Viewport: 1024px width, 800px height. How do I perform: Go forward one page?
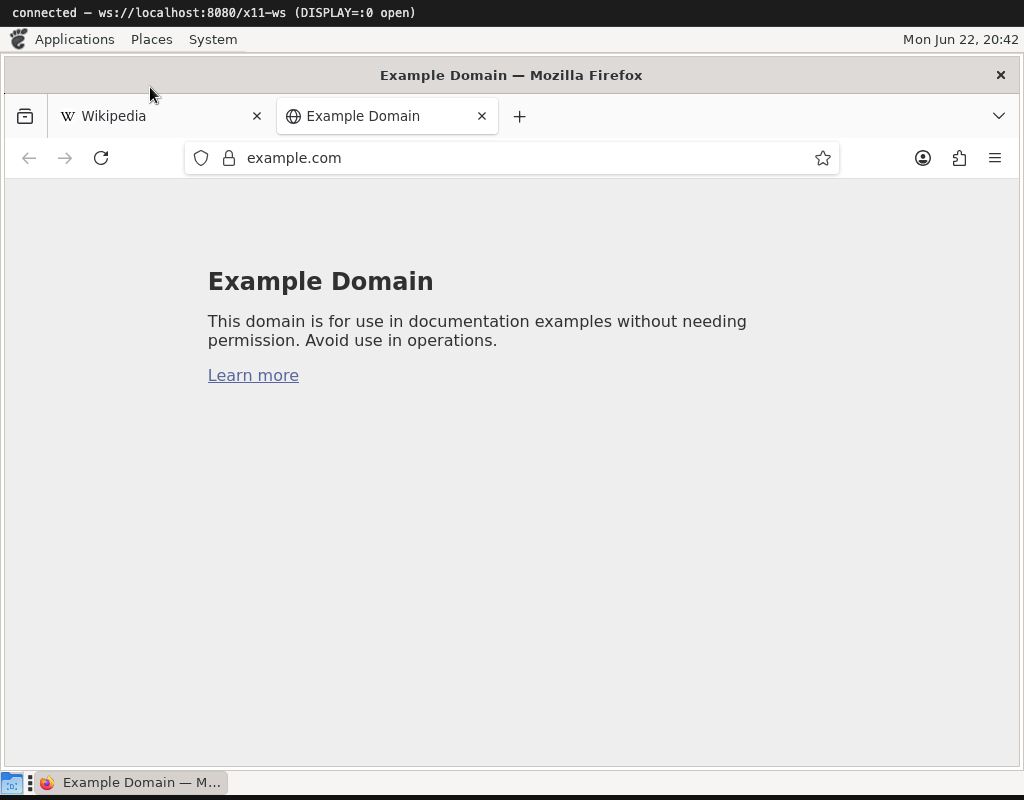click(x=65, y=158)
